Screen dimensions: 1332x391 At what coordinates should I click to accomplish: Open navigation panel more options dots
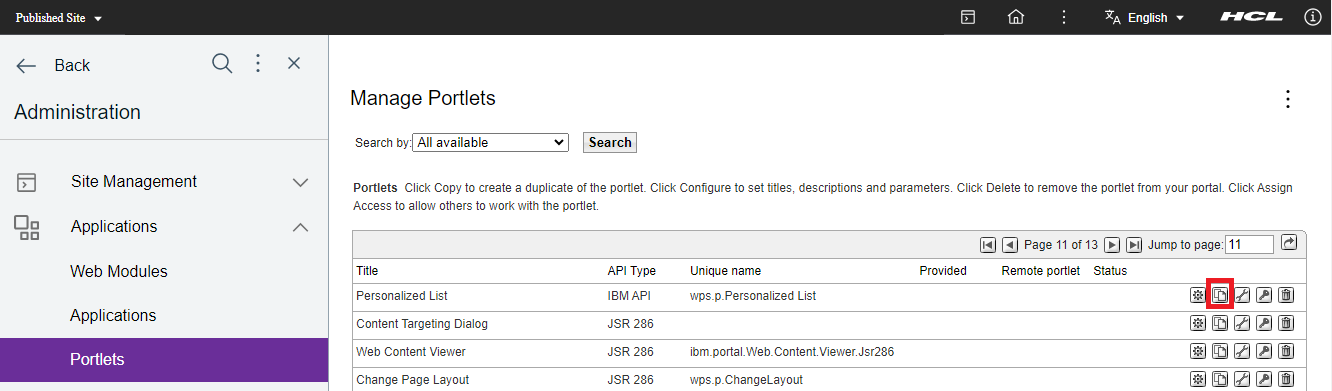(x=258, y=64)
